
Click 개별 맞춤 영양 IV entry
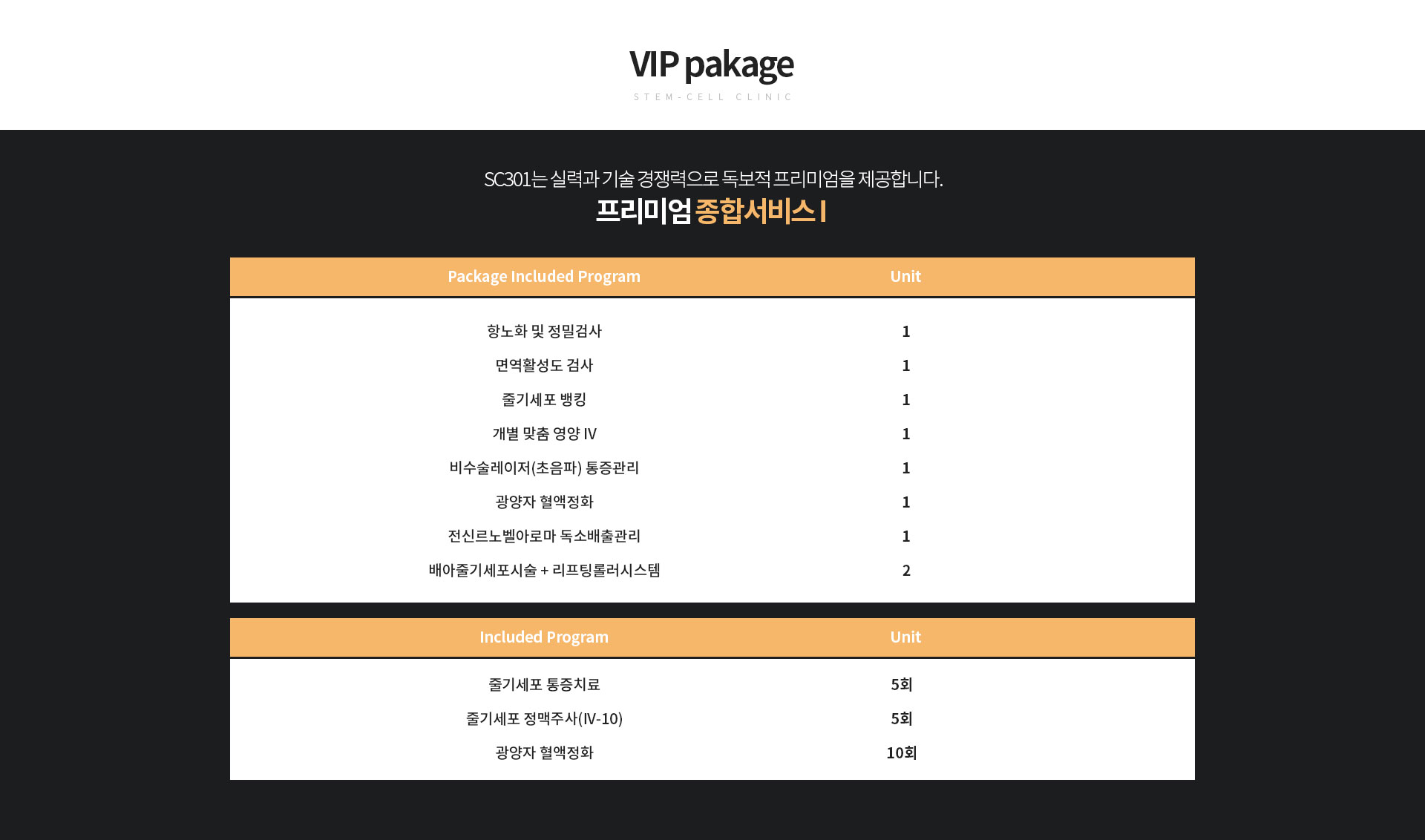pyautogui.click(x=544, y=433)
